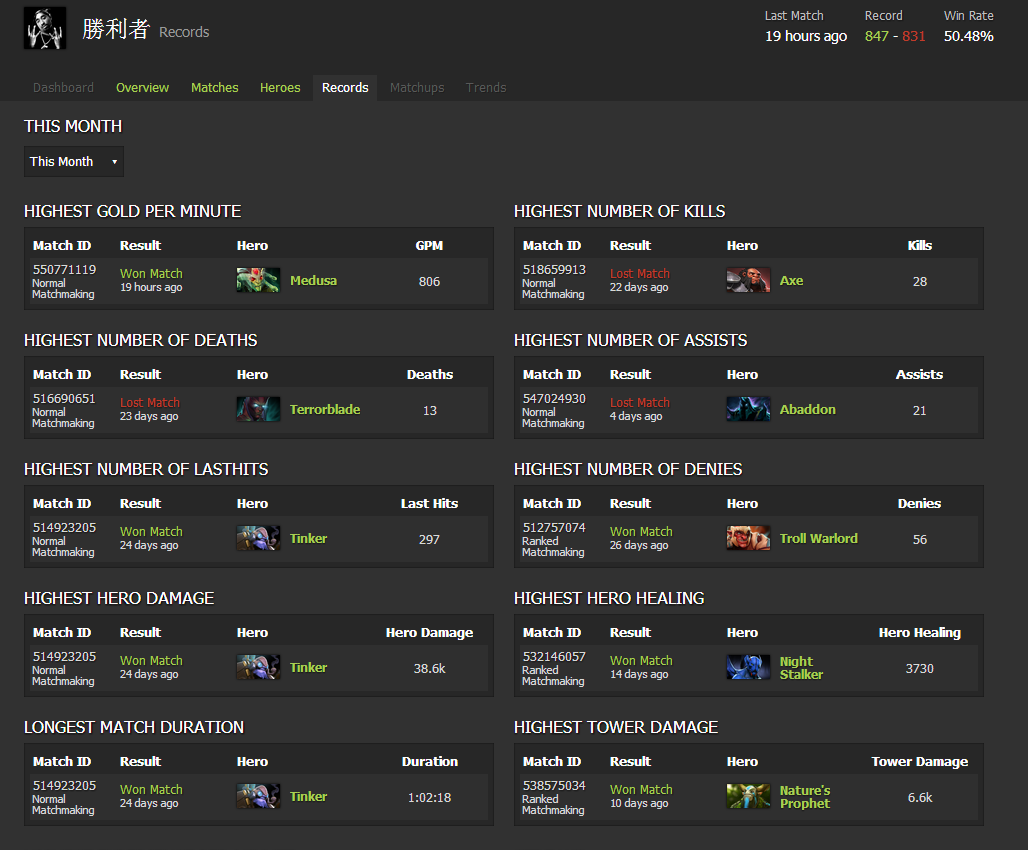Image resolution: width=1028 pixels, height=850 pixels.
Task: Click the player profile avatar image
Action: tap(45, 29)
